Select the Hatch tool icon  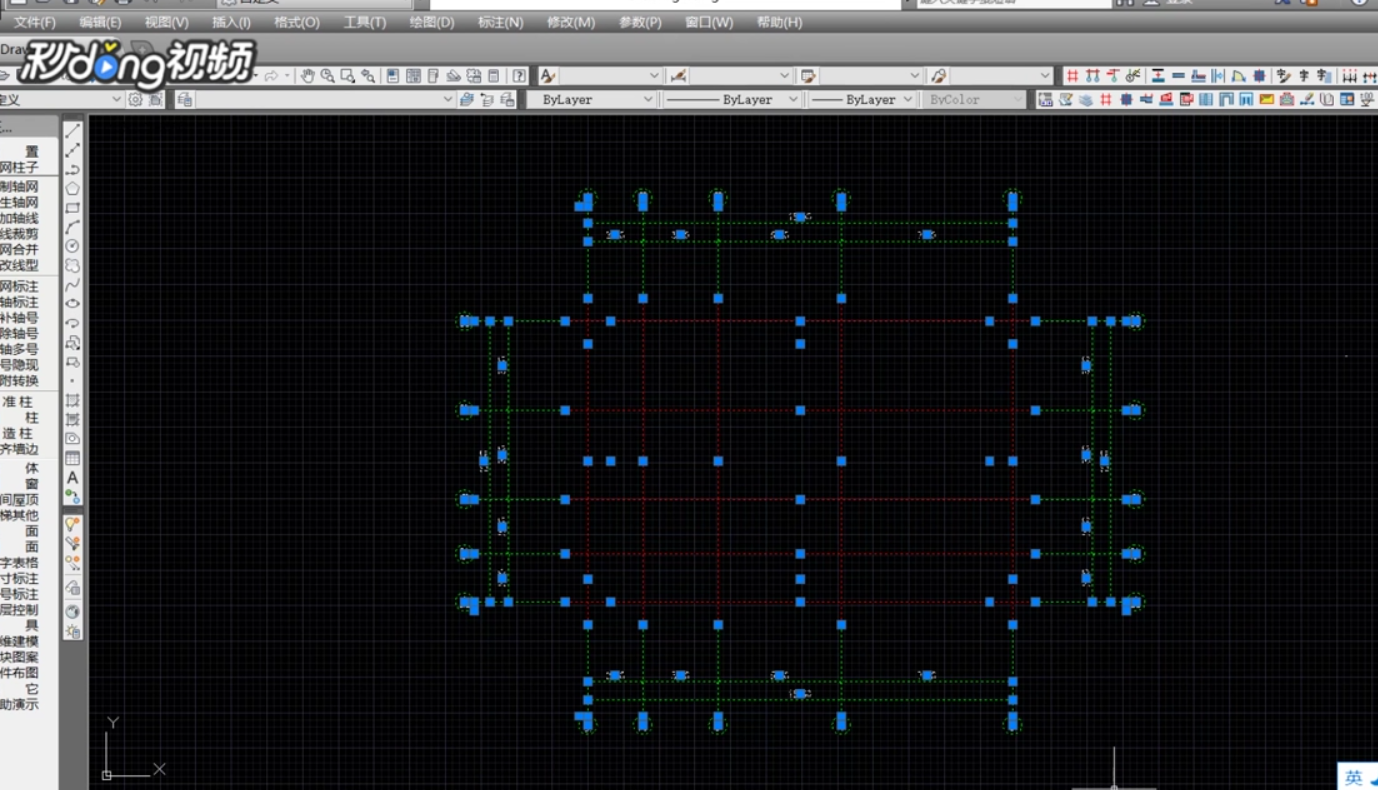pyautogui.click(x=73, y=400)
